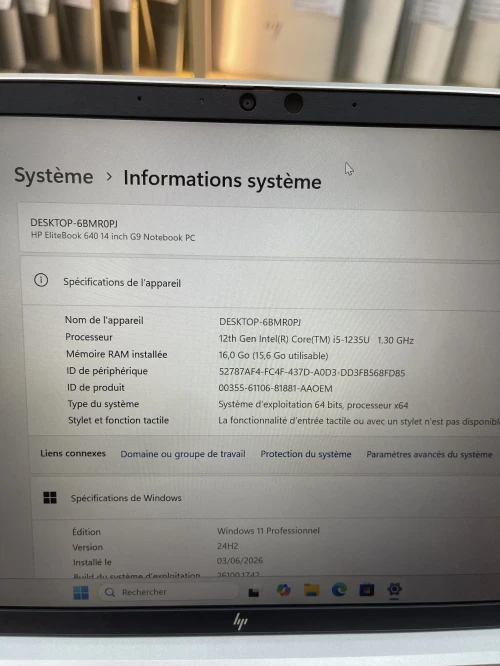500x666 pixels.
Task: Click the Settings gear taskbar icon
Action: (394, 589)
